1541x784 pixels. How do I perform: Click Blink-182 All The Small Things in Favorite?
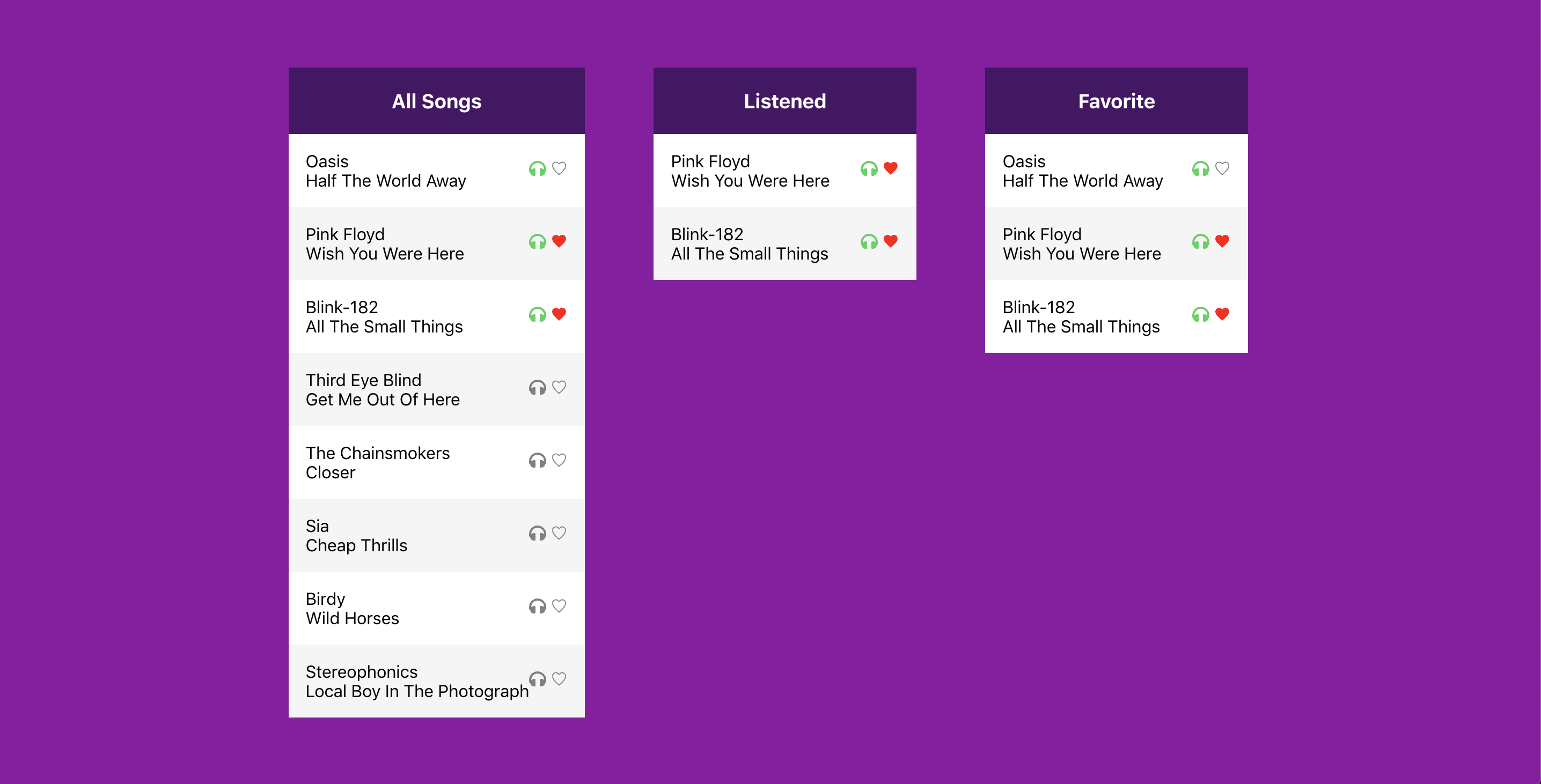tap(1081, 317)
